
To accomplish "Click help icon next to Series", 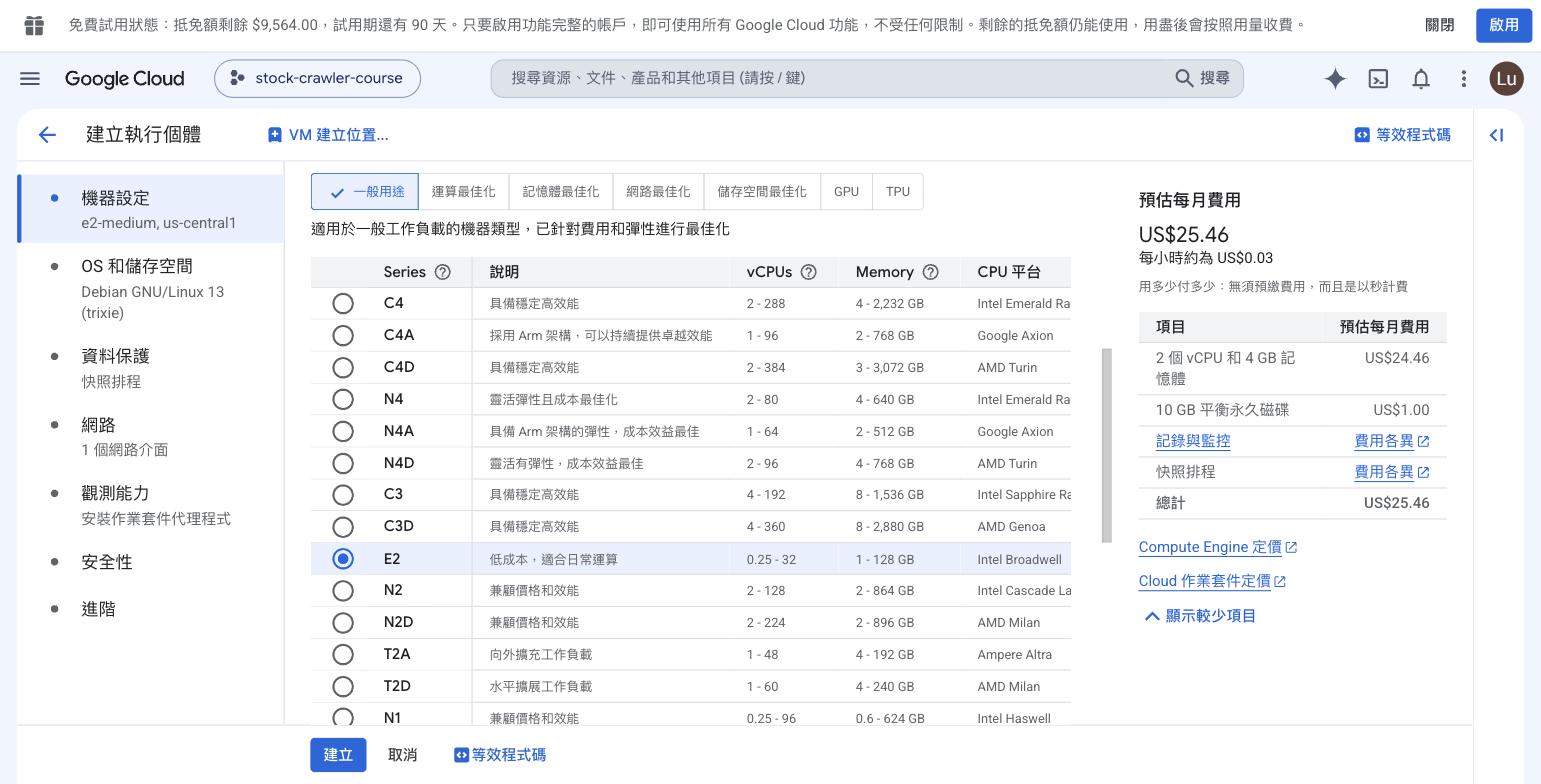I will pyautogui.click(x=443, y=272).
